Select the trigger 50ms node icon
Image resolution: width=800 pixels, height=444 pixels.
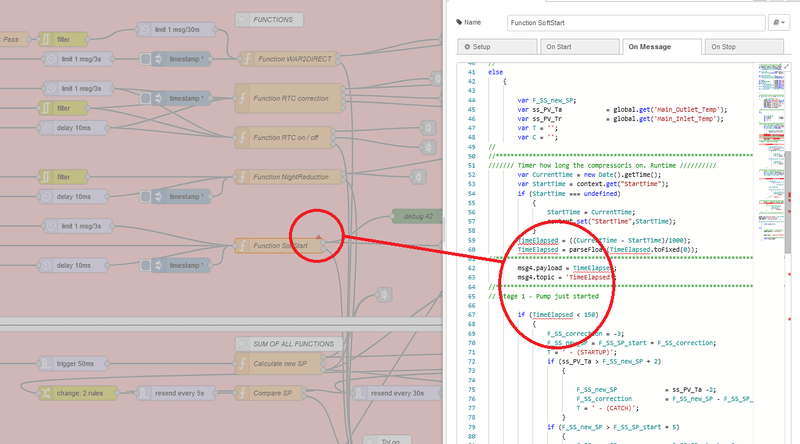(46, 363)
